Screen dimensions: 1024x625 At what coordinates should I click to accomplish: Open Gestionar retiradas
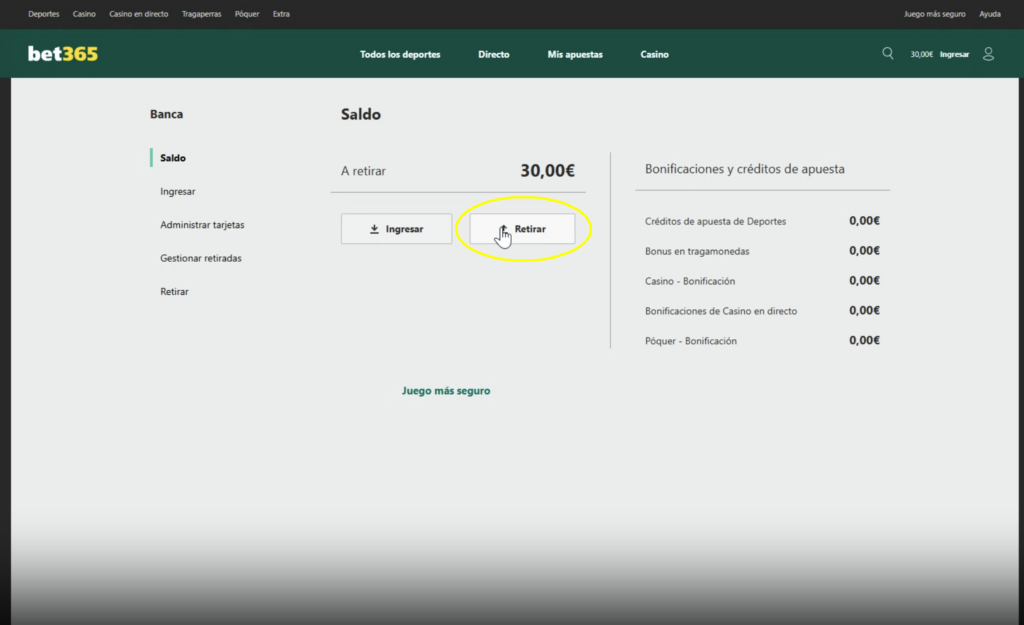coord(200,258)
